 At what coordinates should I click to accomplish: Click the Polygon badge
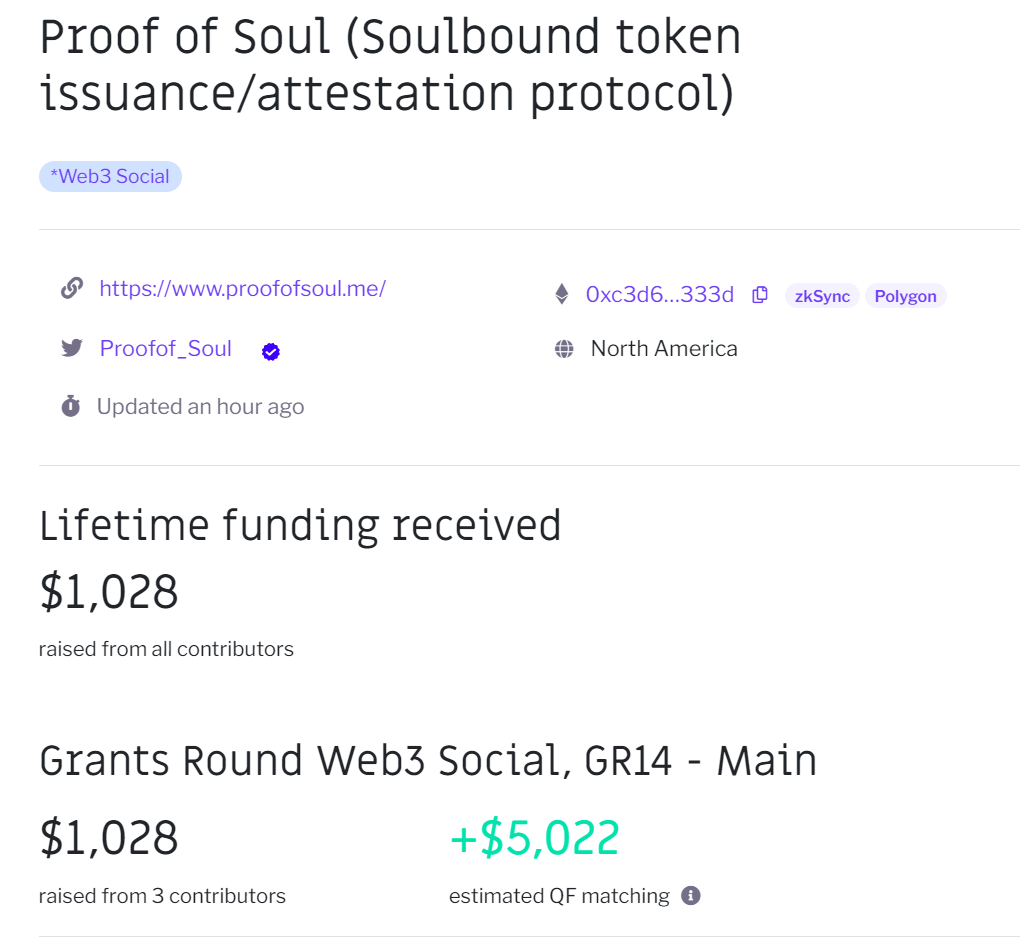tap(906, 296)
